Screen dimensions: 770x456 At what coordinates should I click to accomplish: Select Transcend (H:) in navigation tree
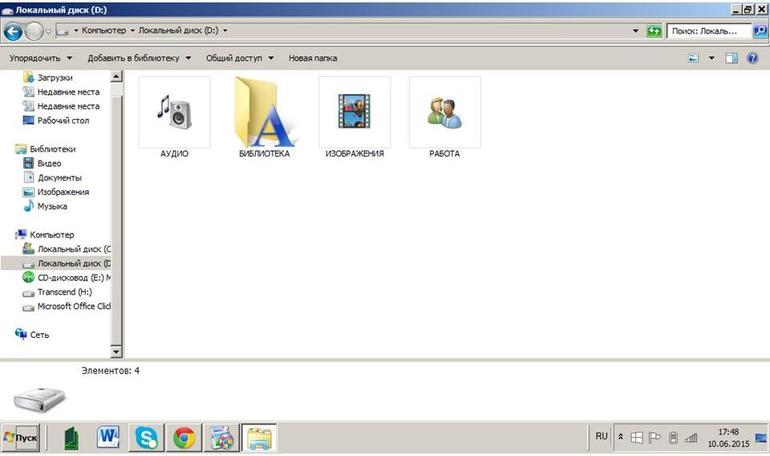[64, 292]
